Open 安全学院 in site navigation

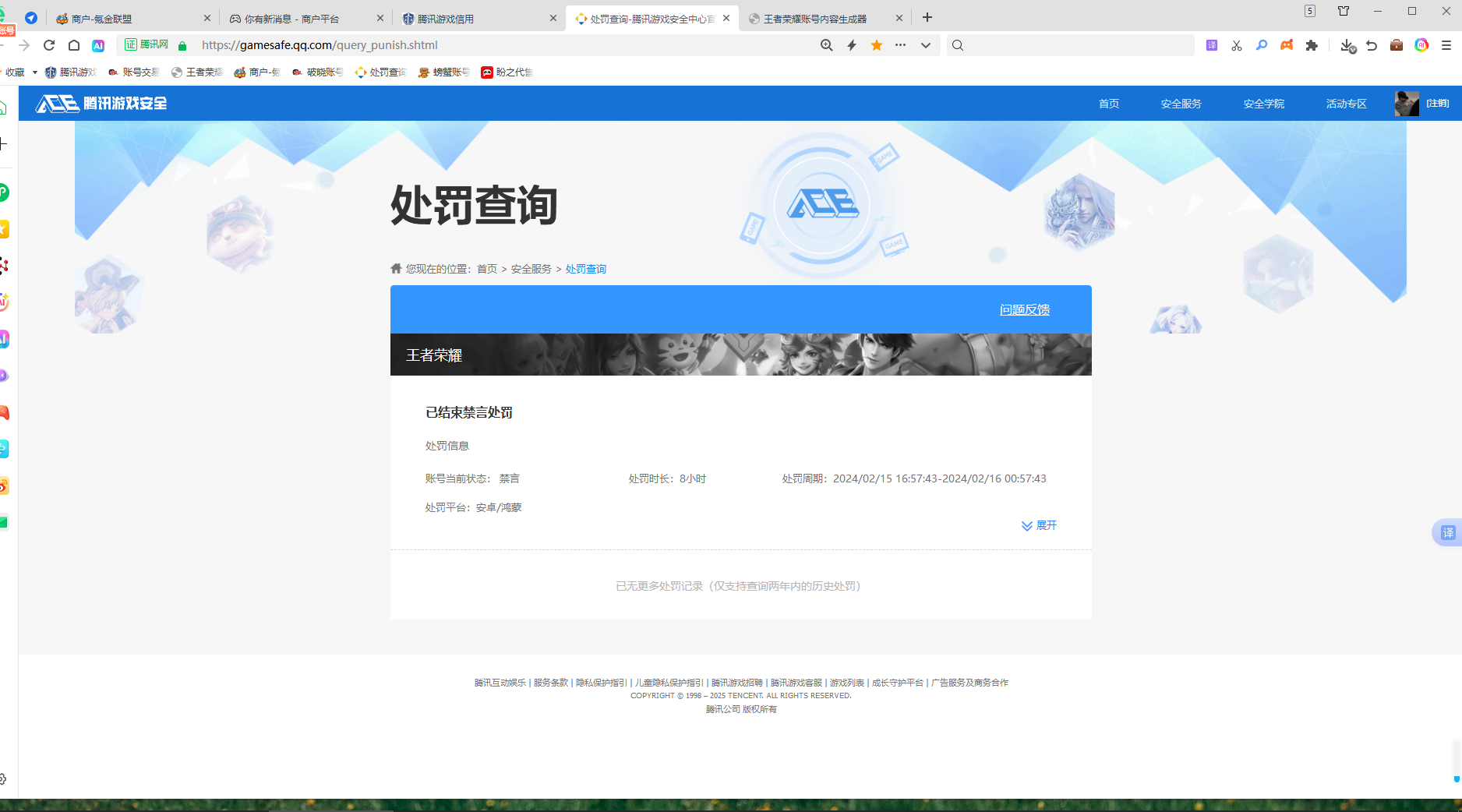click(1264, 104)
